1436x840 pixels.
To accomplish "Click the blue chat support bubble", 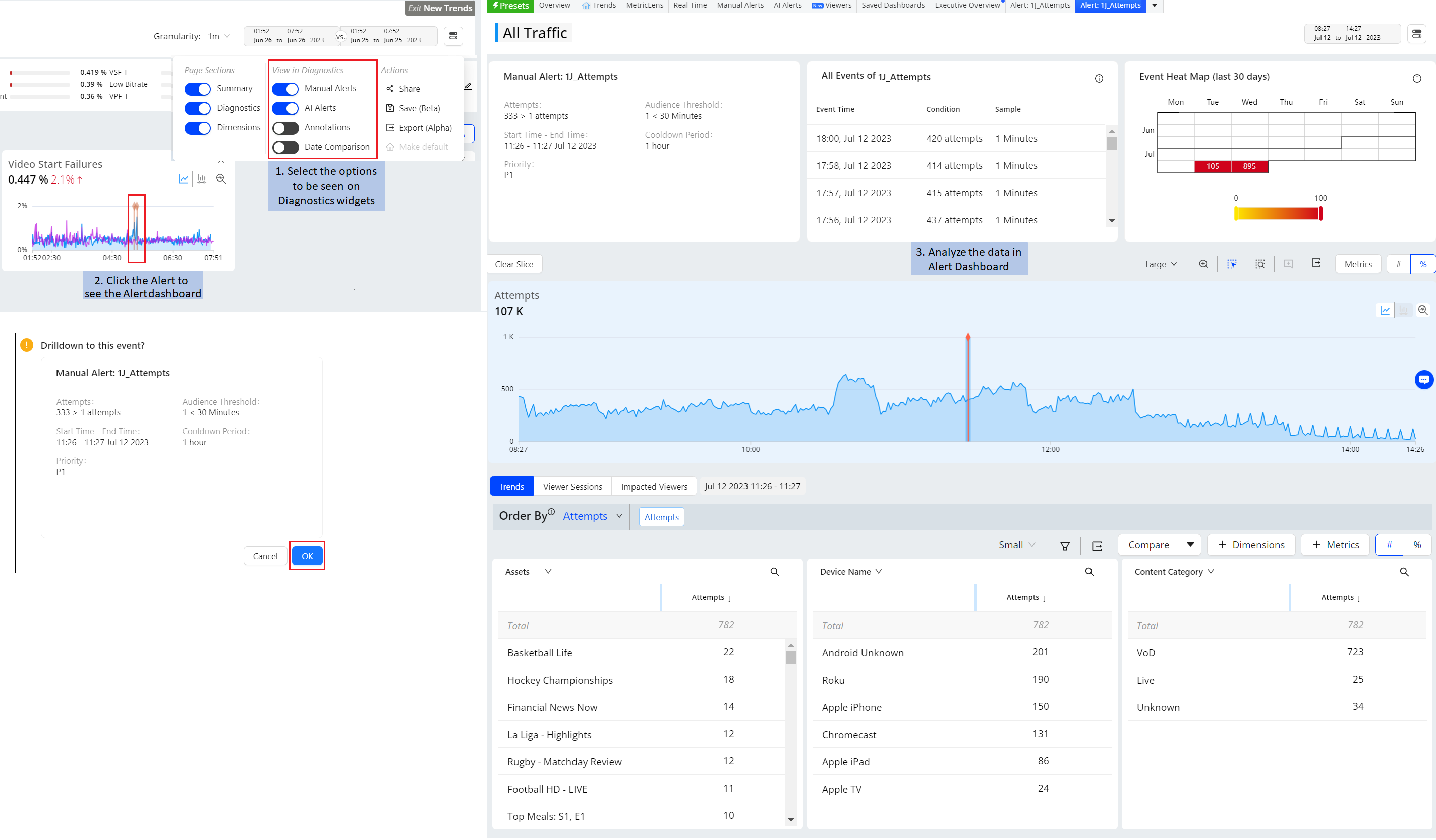I will [1423, 379].
